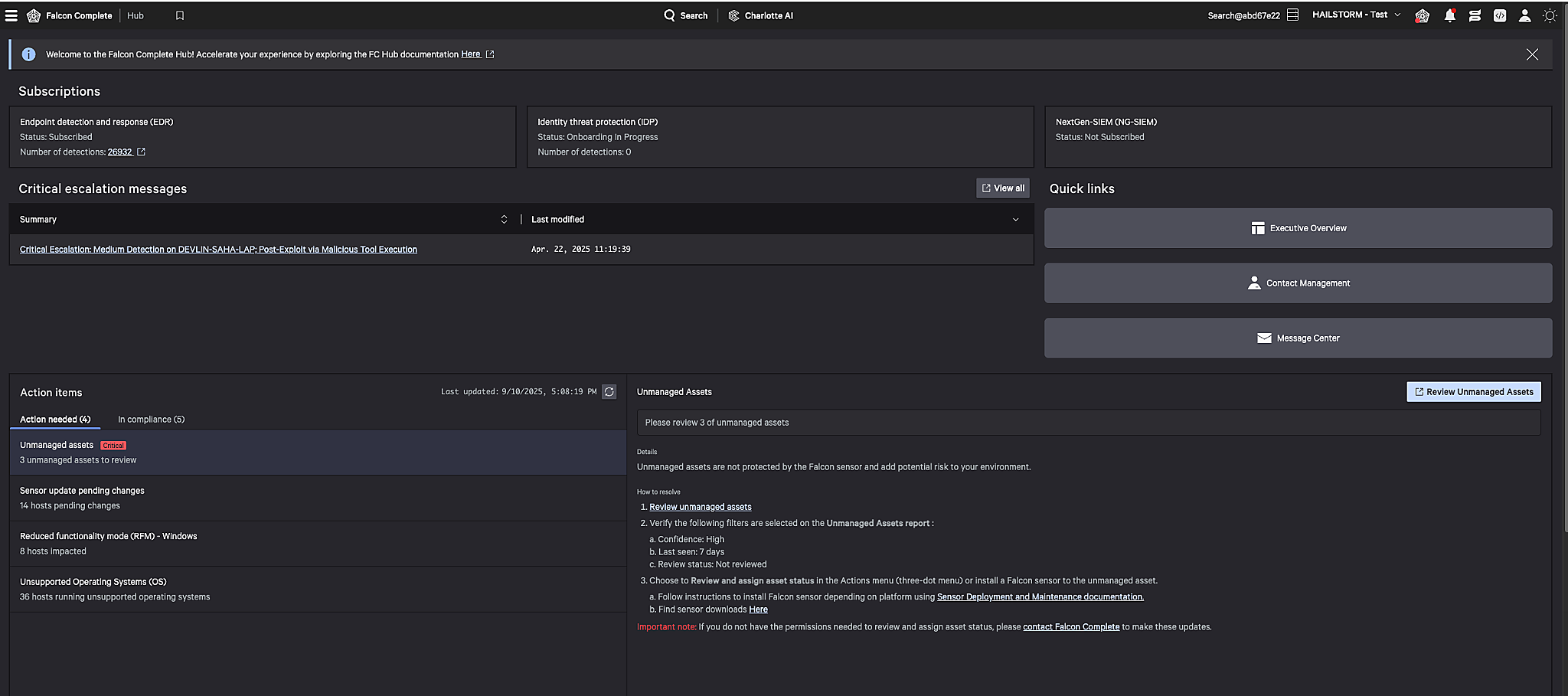
Task: Click the developer code icon in header
Action: coord(1499,15)
